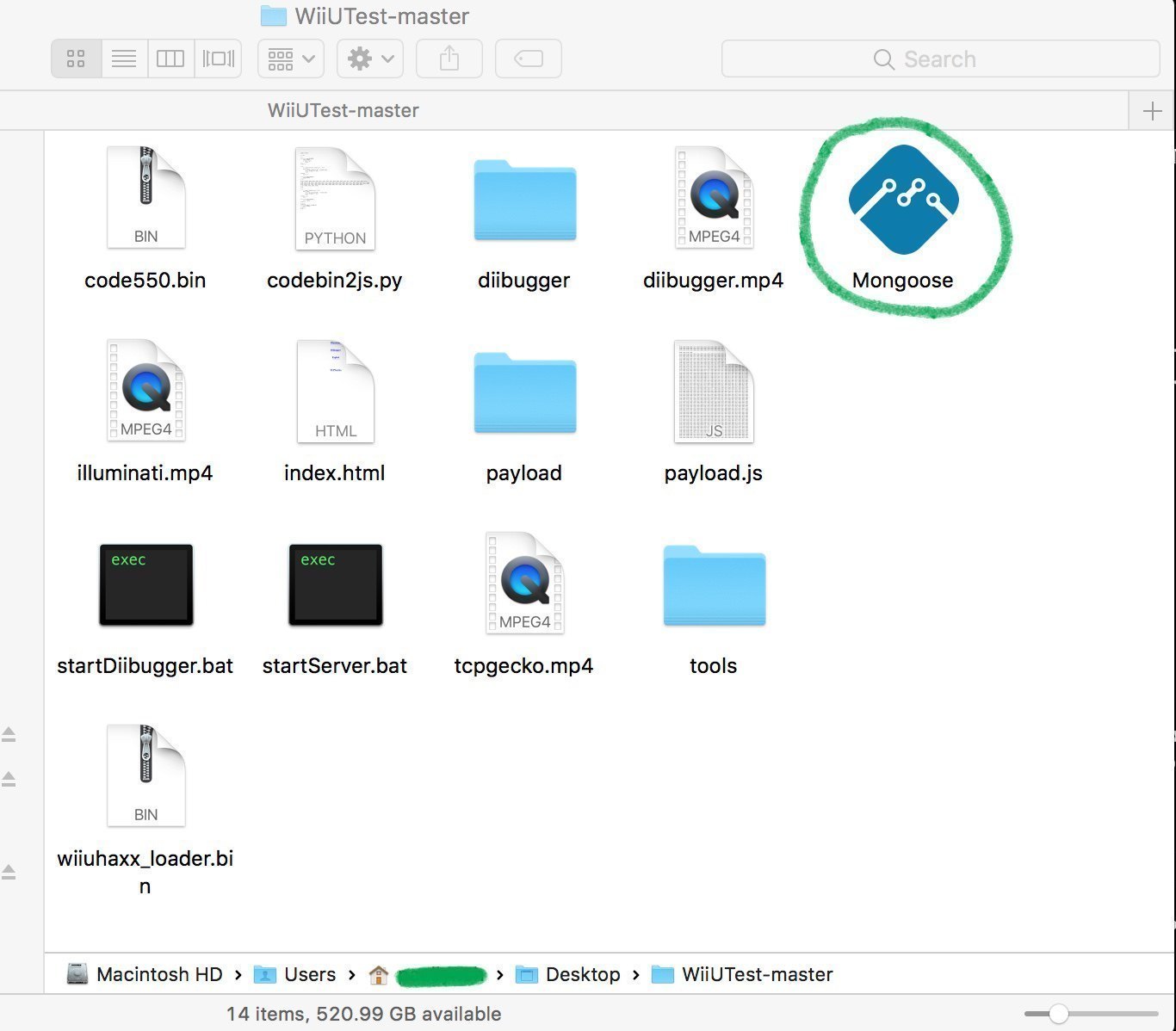Click the Mongoose name label
Viewport: 1176px width, 1031px height.
point(902,281)
